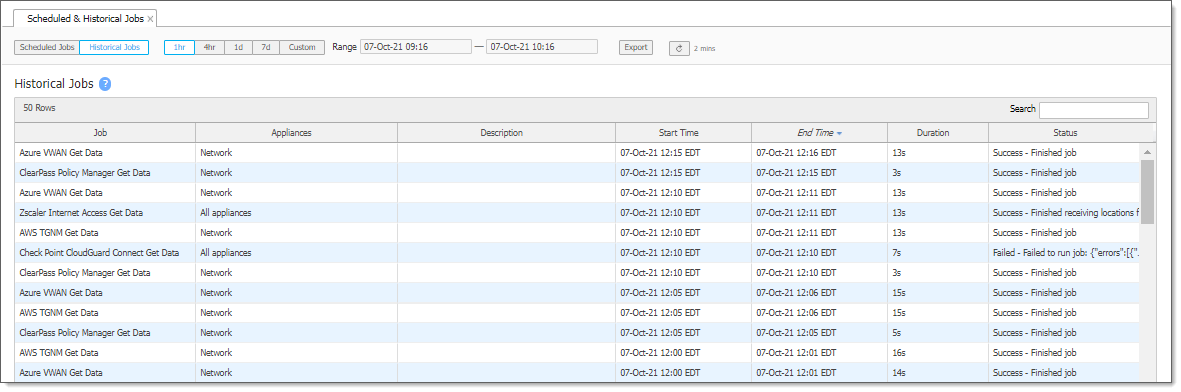Screen dimensions: 1181x392
Task: Sort by the Appliances column header
Action: coord(296,133)
